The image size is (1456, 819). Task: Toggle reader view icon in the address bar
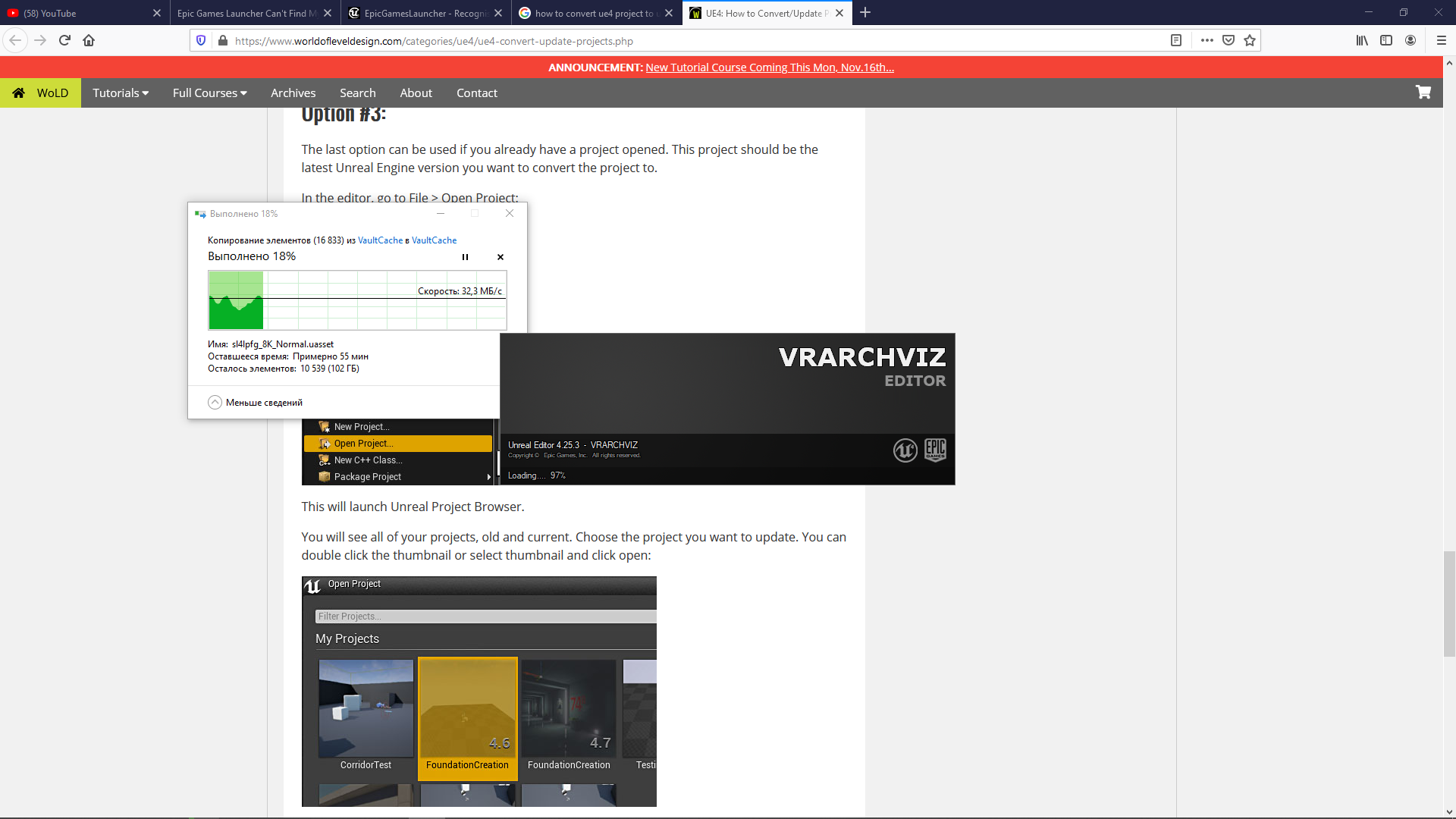point(1176,40)
